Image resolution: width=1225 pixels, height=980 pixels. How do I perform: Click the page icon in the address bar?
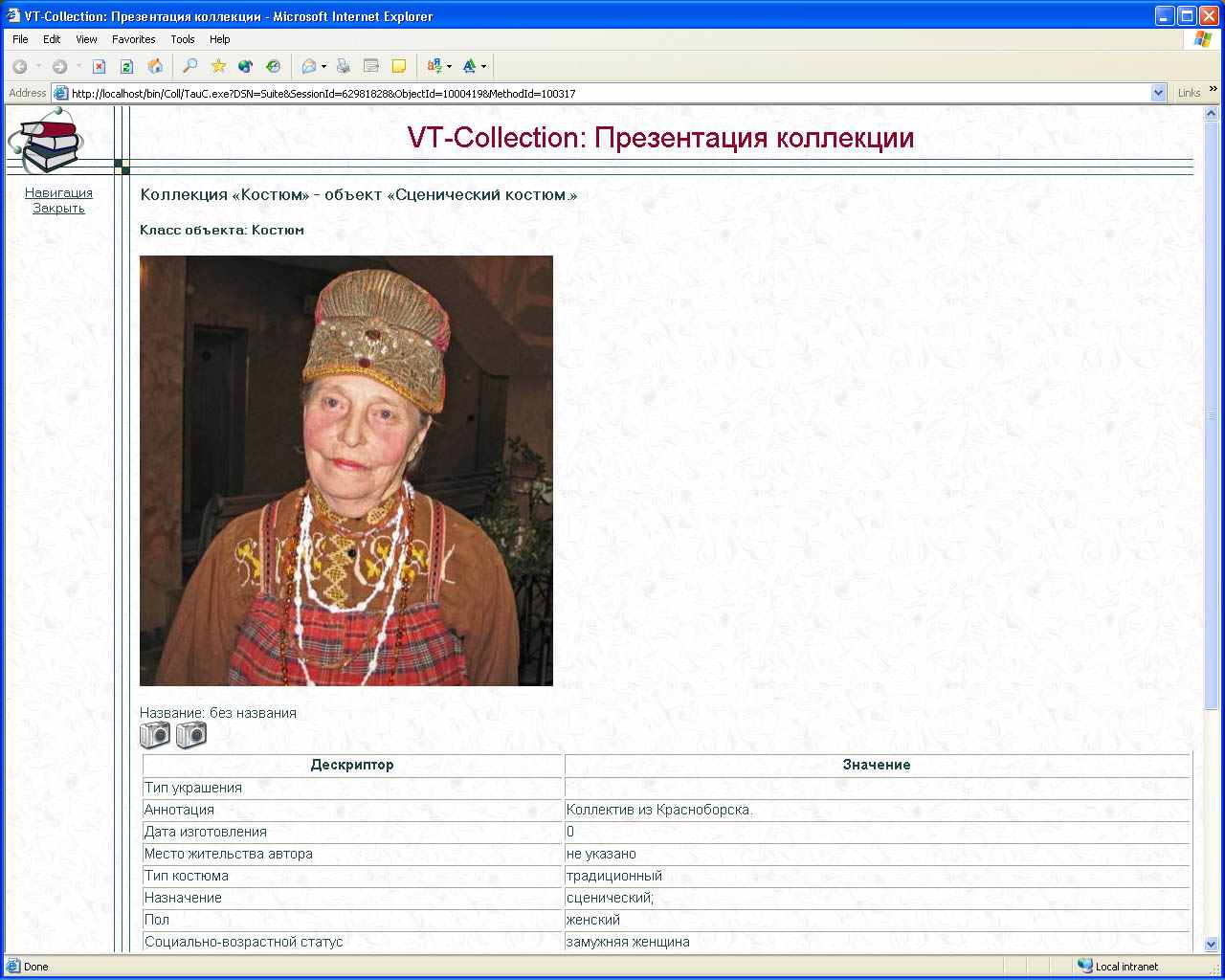61,93
